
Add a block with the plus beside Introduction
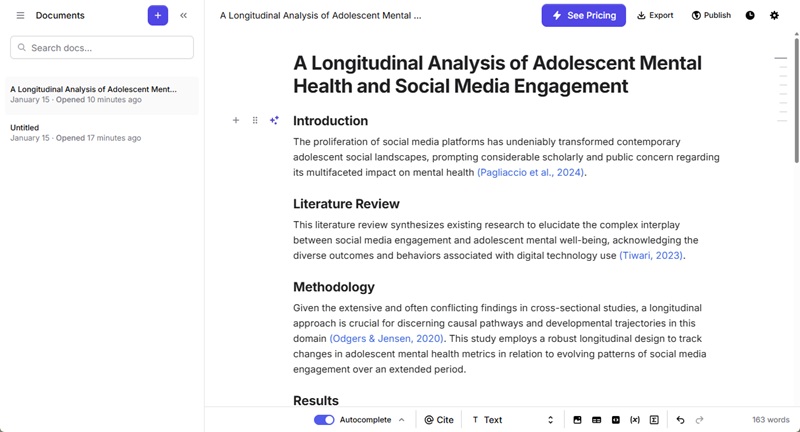click(236, 121)
